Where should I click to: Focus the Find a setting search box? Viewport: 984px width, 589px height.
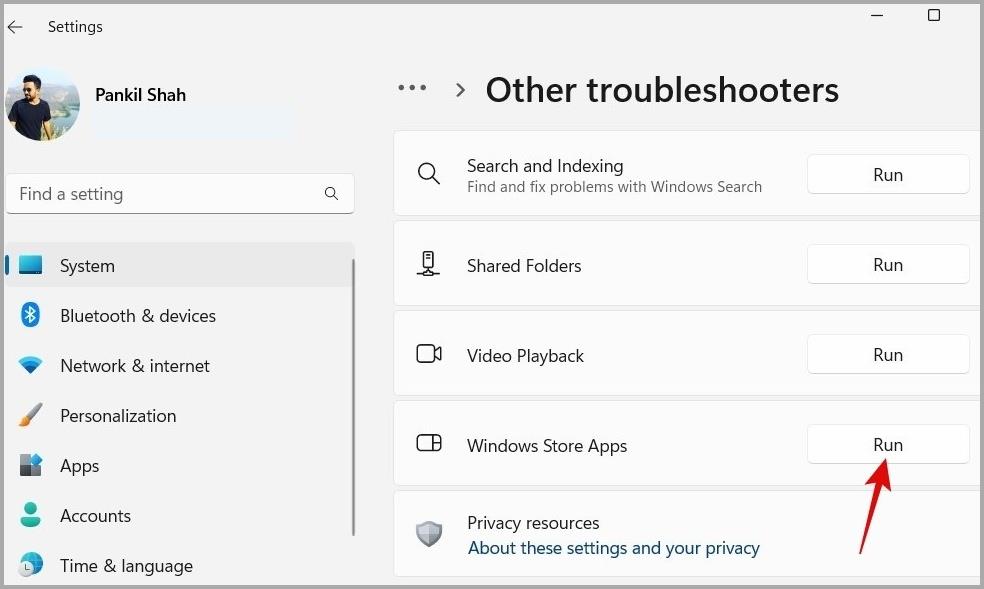point(180,194)
